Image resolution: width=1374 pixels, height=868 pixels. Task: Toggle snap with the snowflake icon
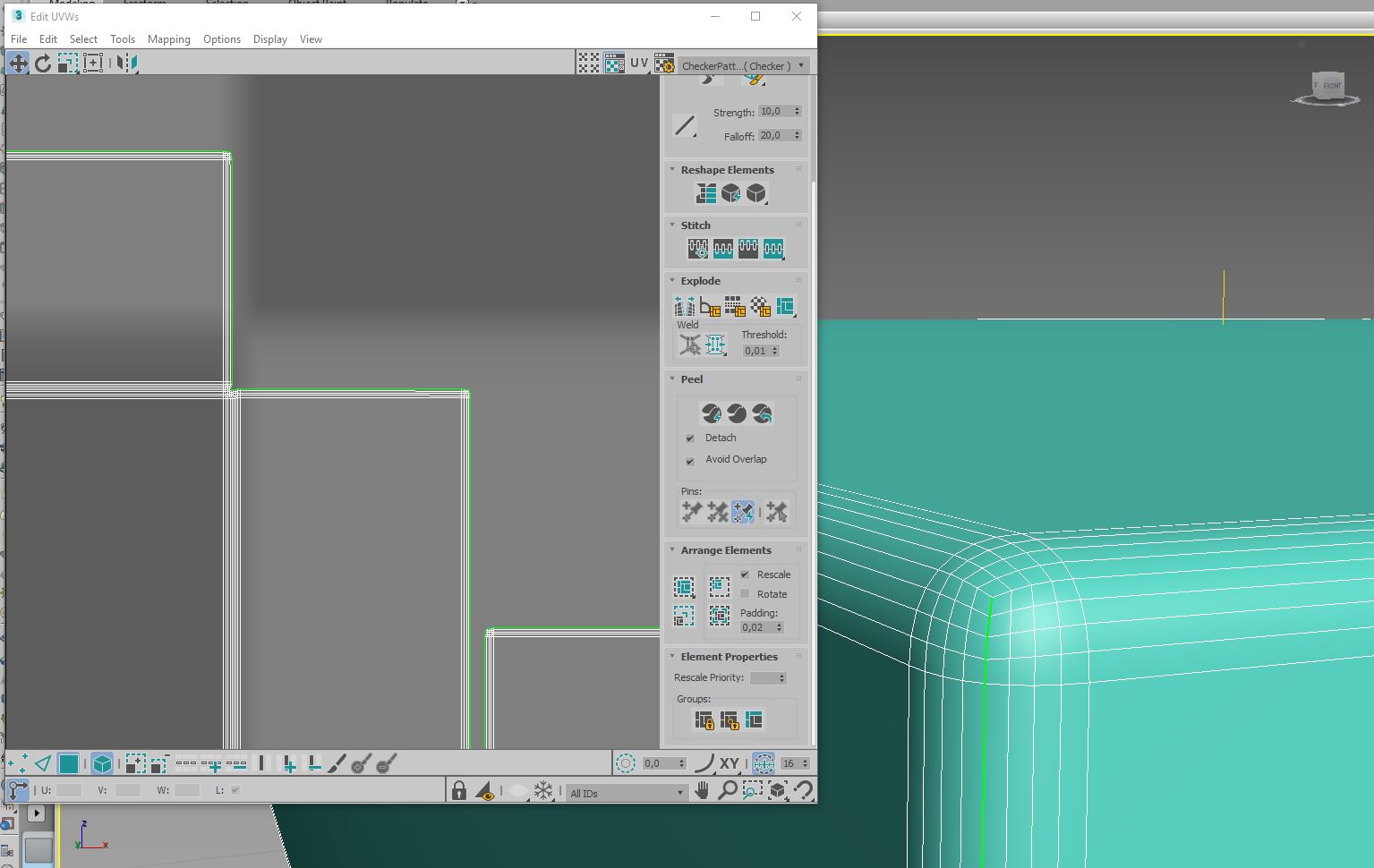pyautogui.click(x=544, y=790)
